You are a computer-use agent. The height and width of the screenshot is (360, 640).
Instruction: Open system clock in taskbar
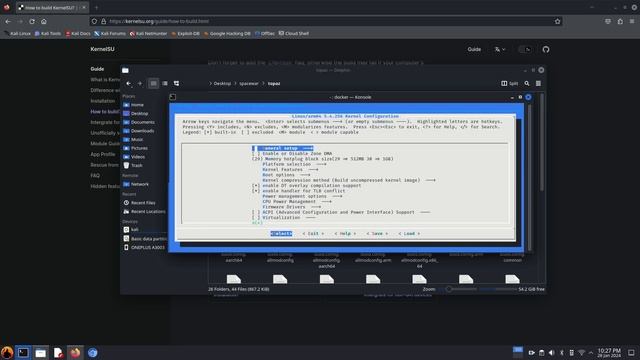pyautogui.click(x=609, y=353)
